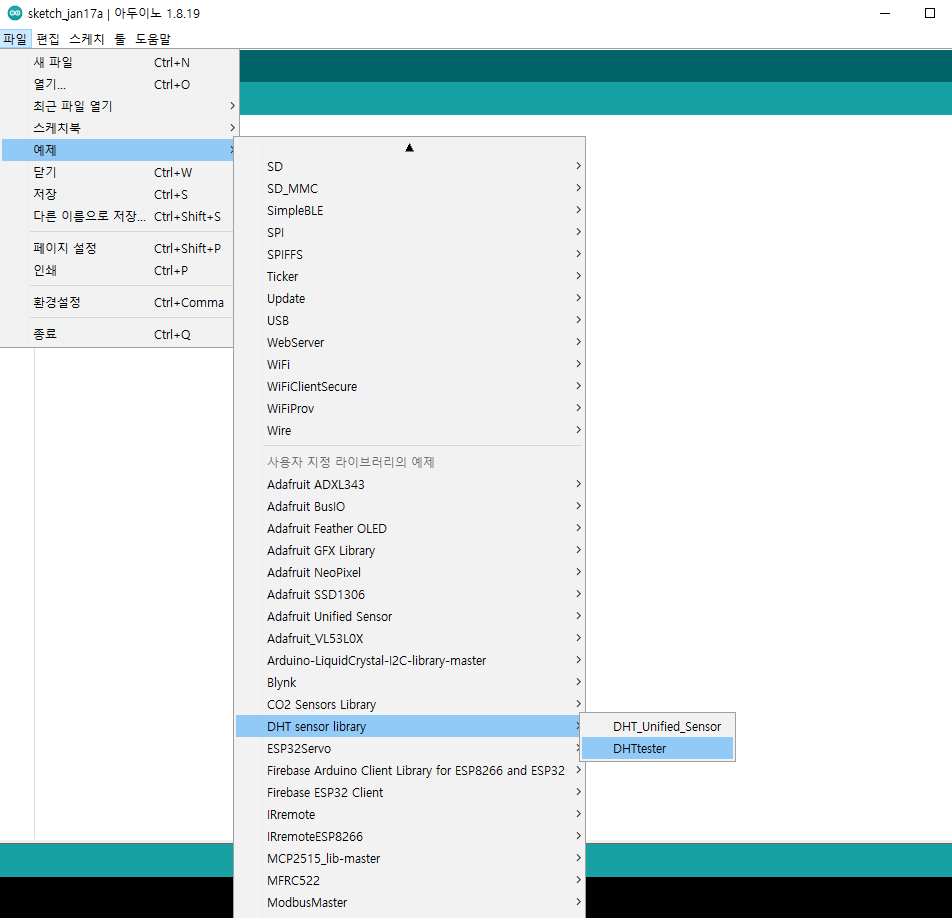Open the DHTtester example sketch
Viewport: 952px width, 918px height.
(658, 749)
